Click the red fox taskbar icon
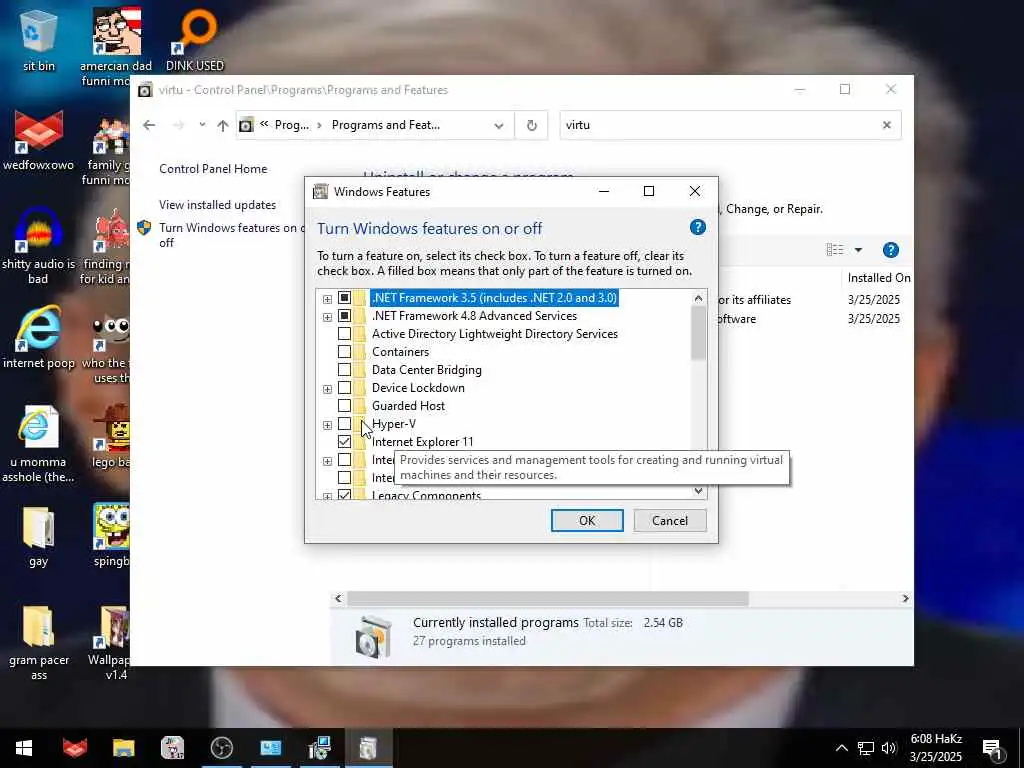The height and width of the screenshot is (768, 1024). (74, 748)
